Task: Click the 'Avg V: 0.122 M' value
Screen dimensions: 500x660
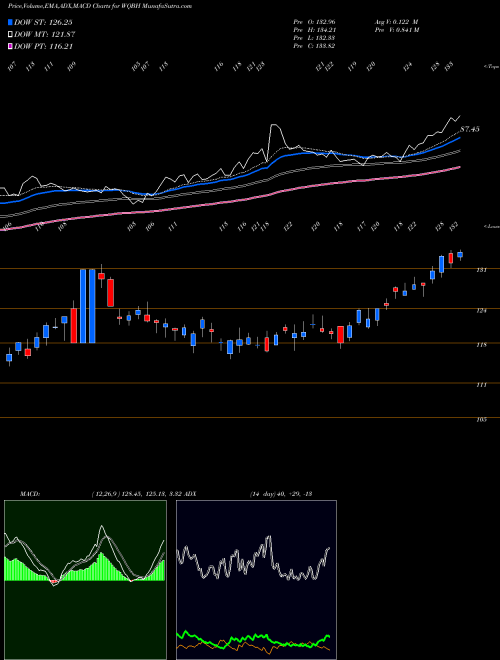Action: click(396, 21)
